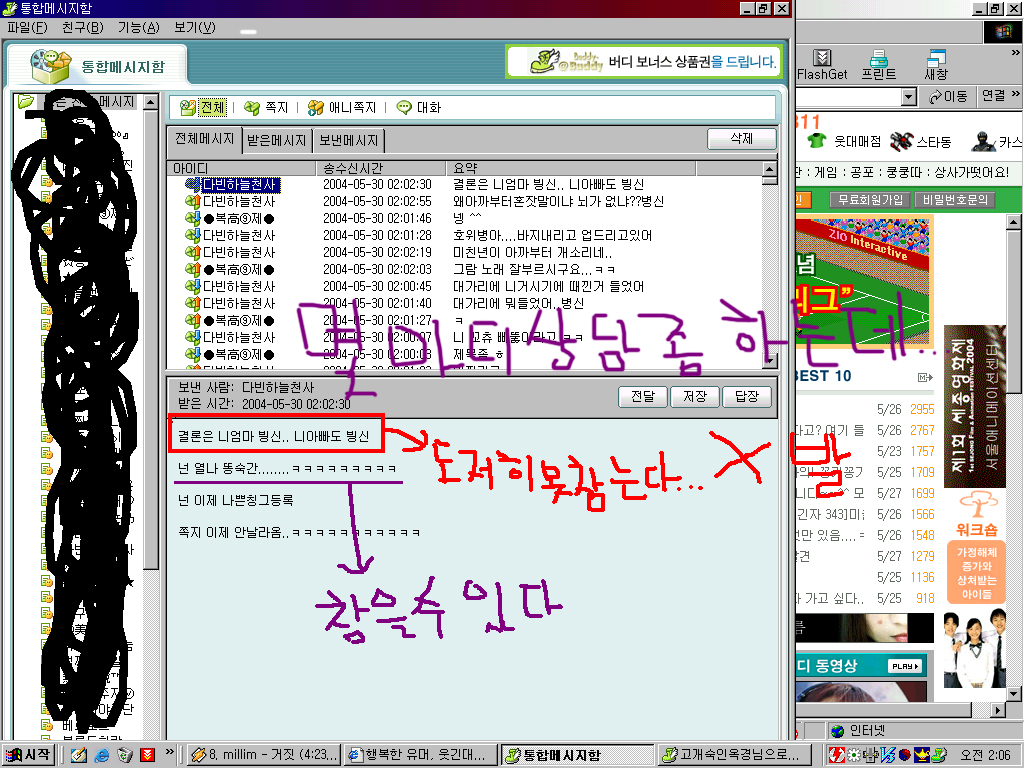This screenshot has height=768, width=1024.
Task: Select the 쪽지 filter icon
Action: (x=252, y=108)
